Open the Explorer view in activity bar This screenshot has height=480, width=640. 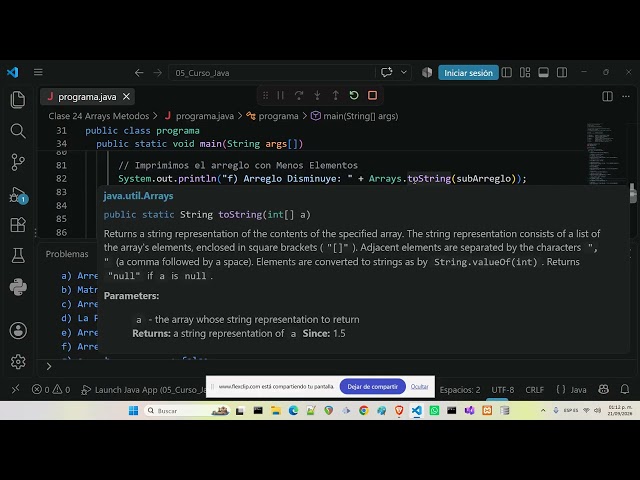(18, 100)
